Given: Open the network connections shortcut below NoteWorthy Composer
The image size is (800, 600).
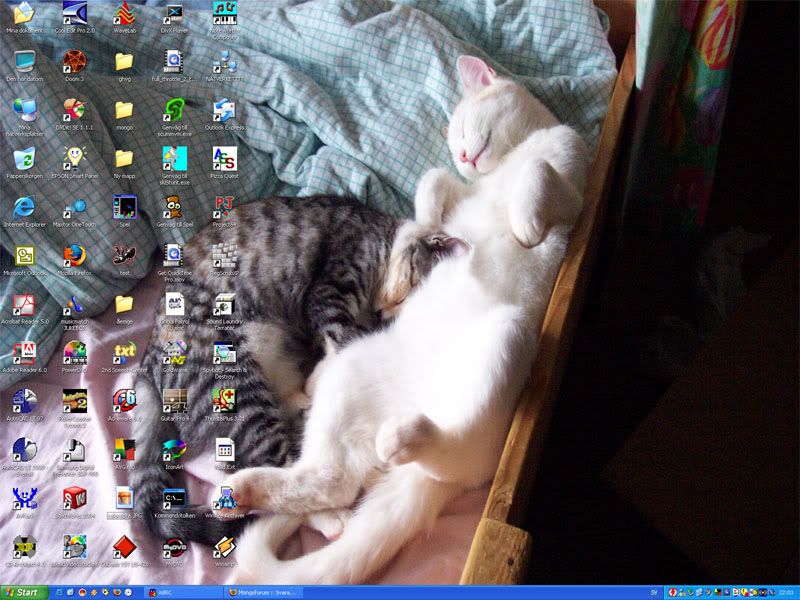Looking at the screenshot, I should point(224,62).
